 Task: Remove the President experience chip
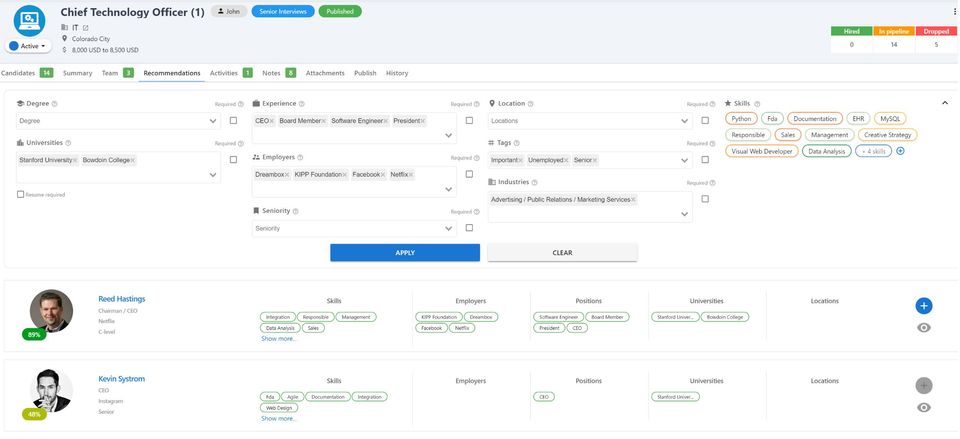tap(423, 121)
